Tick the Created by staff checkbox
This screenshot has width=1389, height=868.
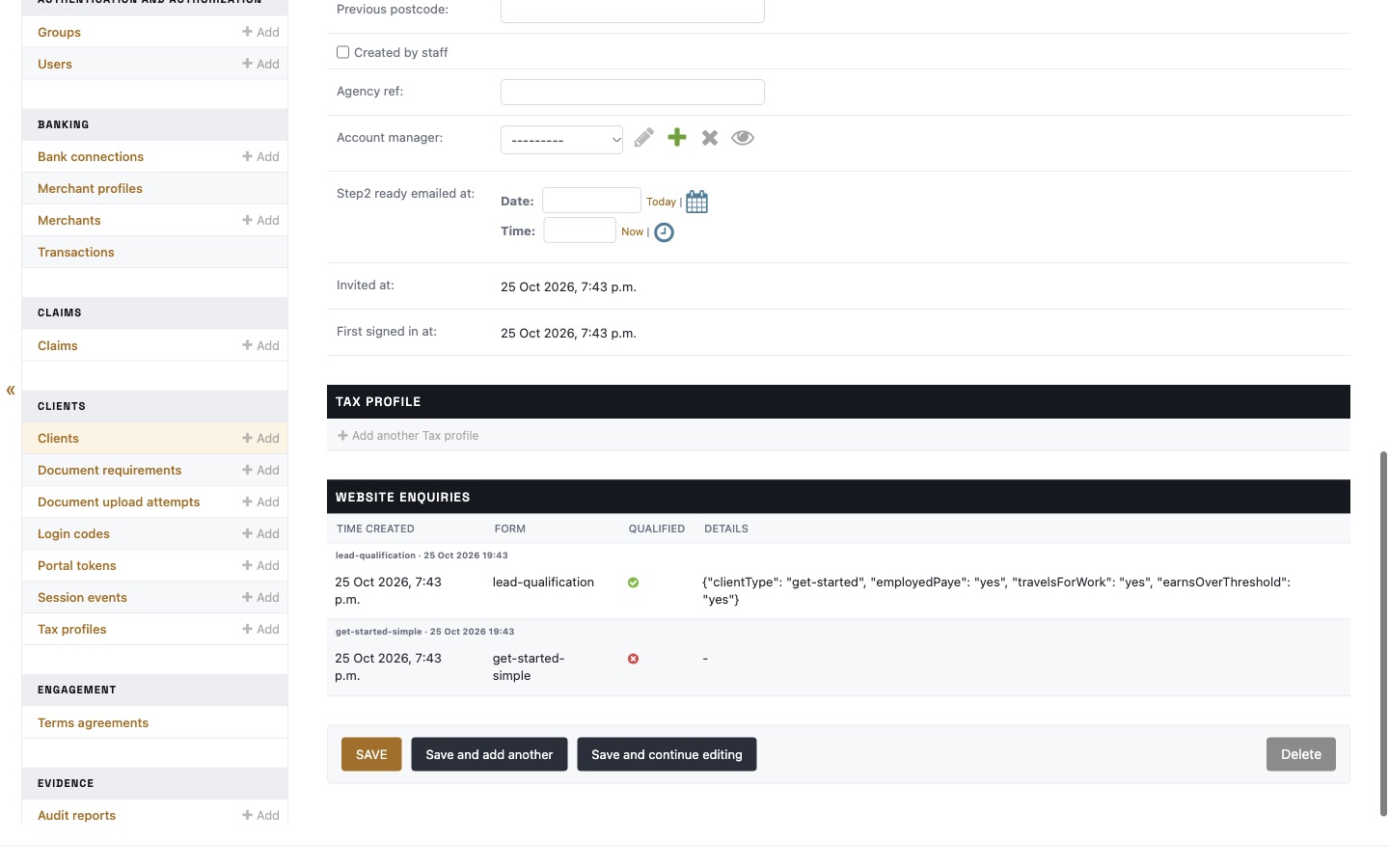coord(342,52)
